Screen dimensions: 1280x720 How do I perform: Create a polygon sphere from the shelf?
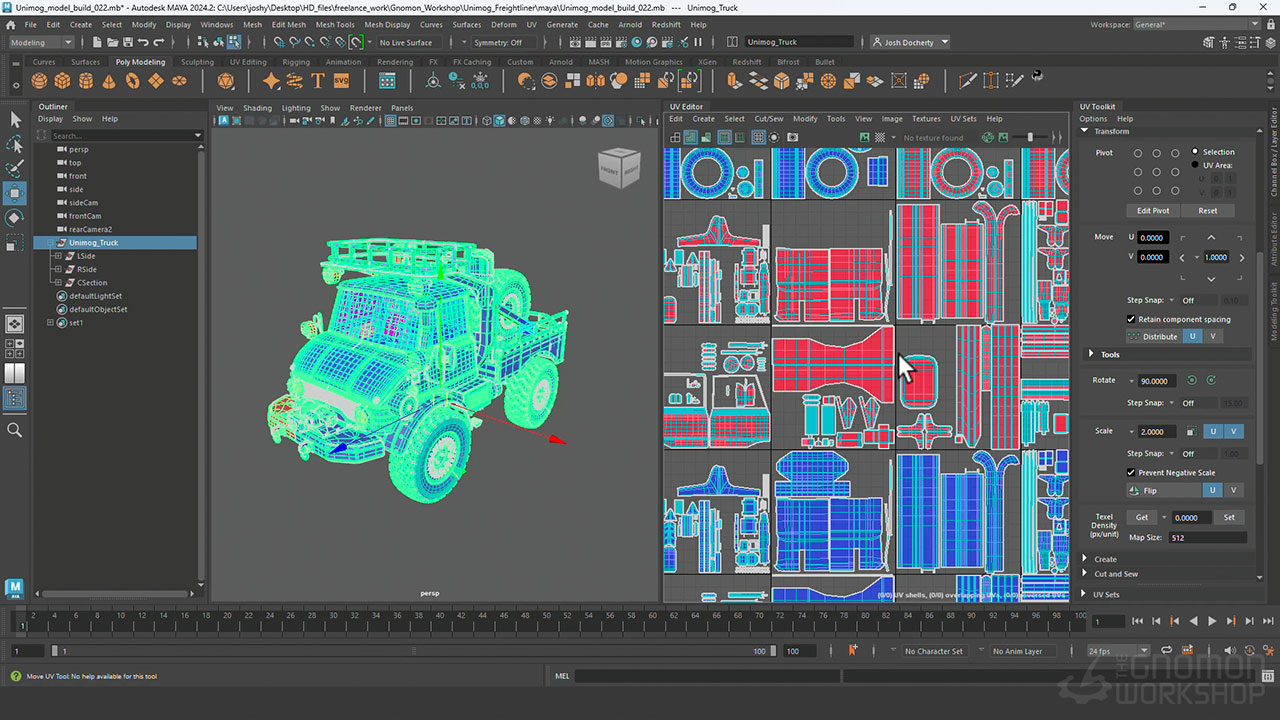[x=39, y=81]
